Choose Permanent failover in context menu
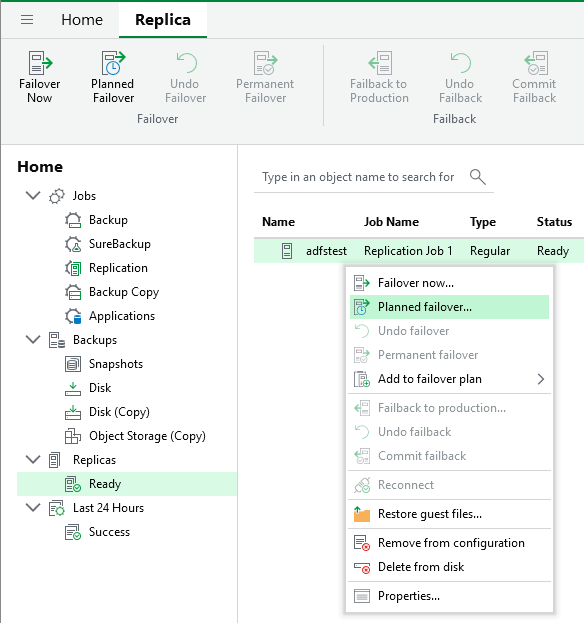The width and height of the screenshot is (584, 623). pyautogui.click(x=449, y=355)
